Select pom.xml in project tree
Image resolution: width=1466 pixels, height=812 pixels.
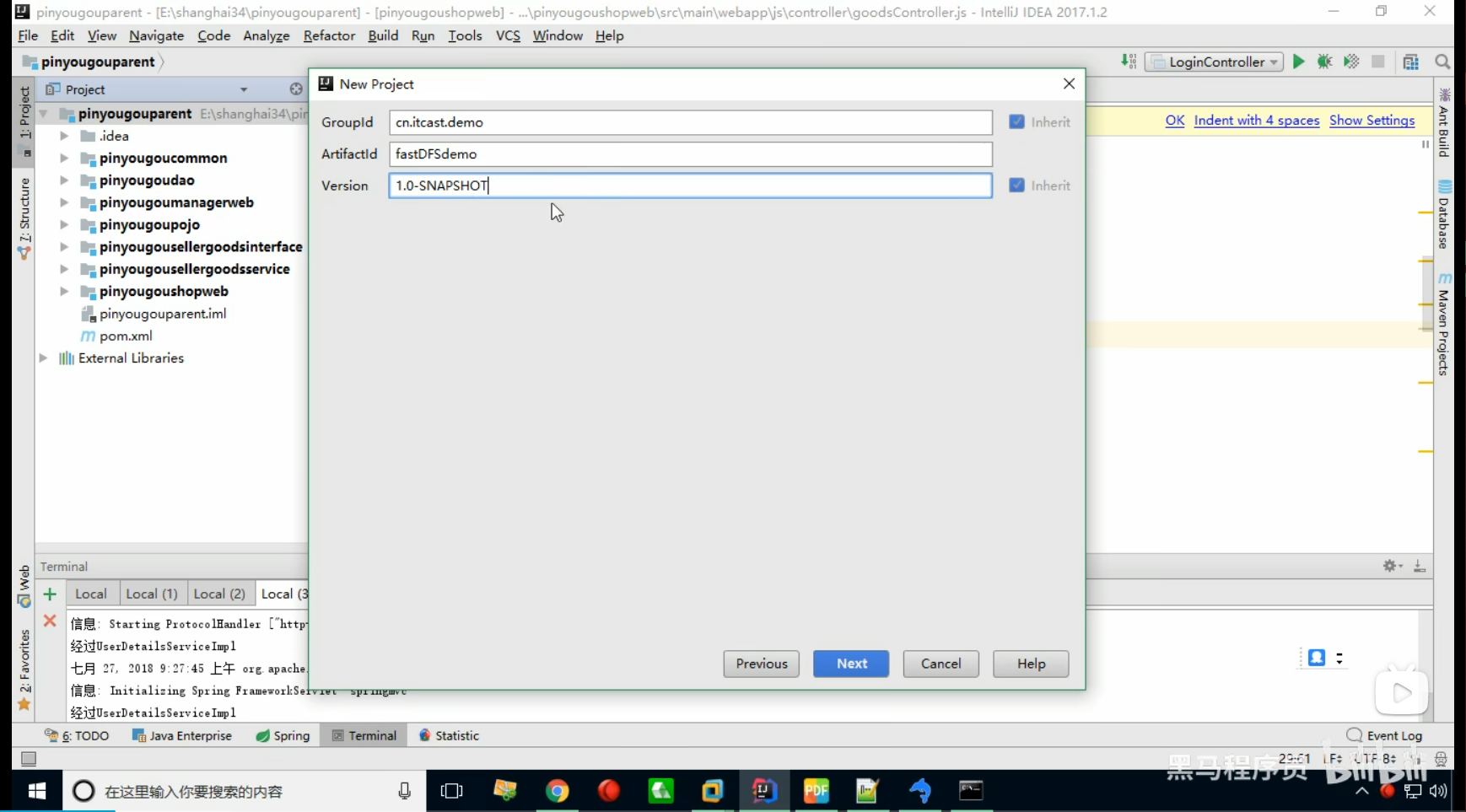pyautogui.click(x=126, y=336)
